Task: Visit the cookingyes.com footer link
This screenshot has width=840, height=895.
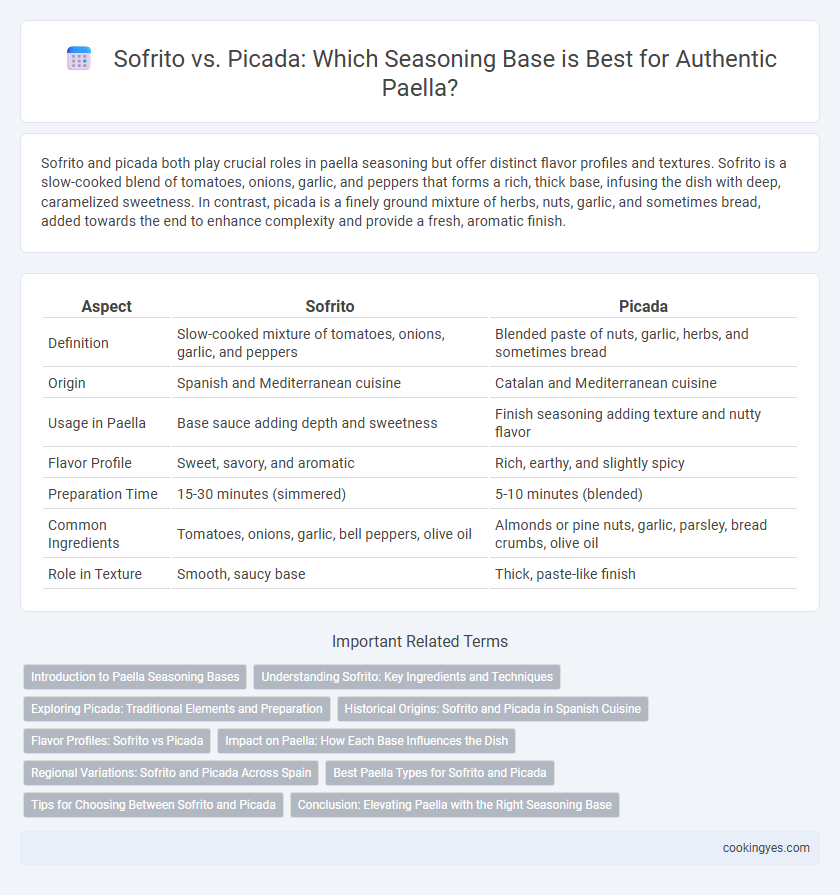Action: pos(766,848)
